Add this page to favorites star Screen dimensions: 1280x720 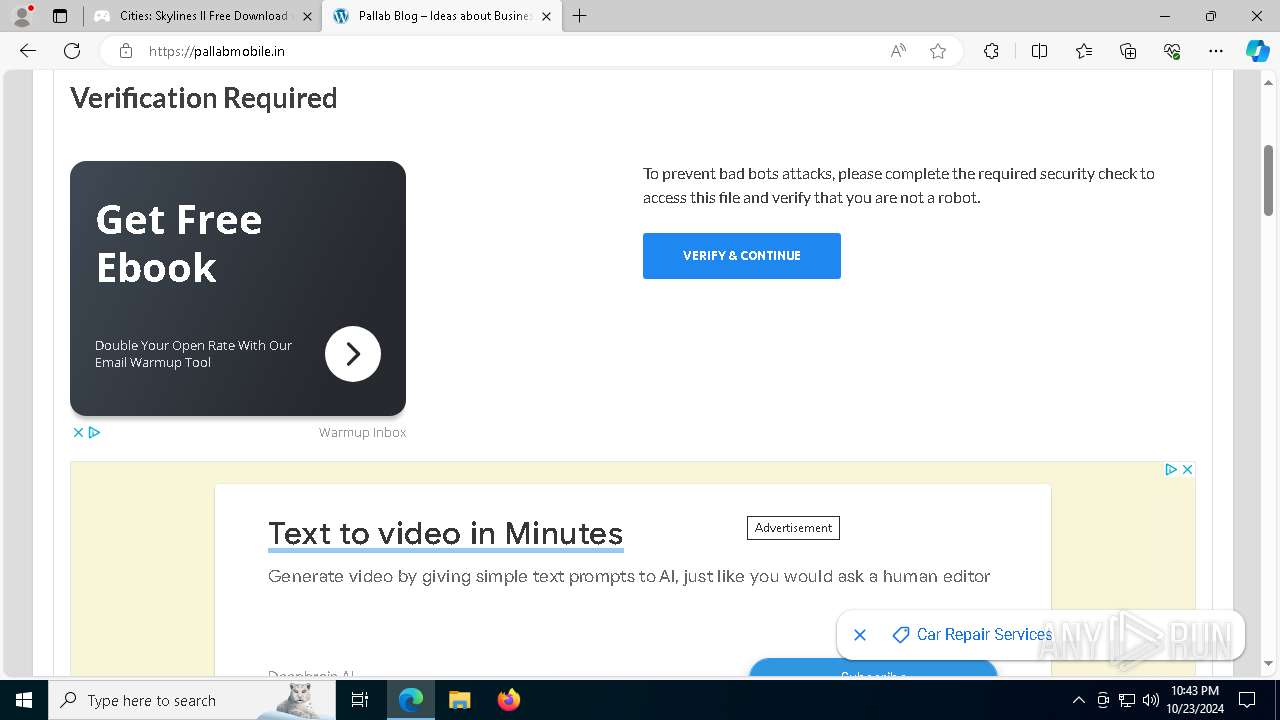tap(938, 51)
